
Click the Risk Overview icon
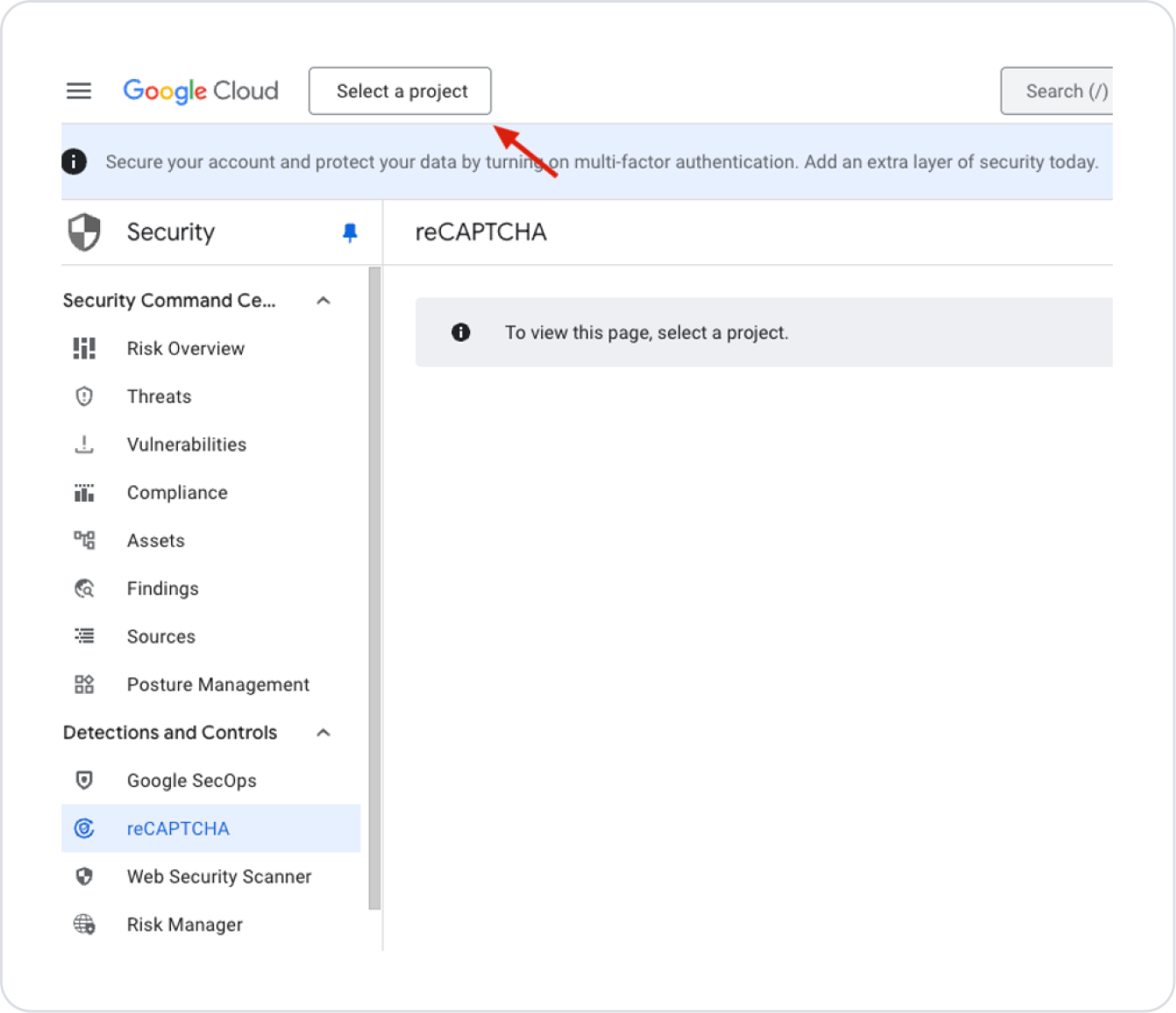coord(84,348)
